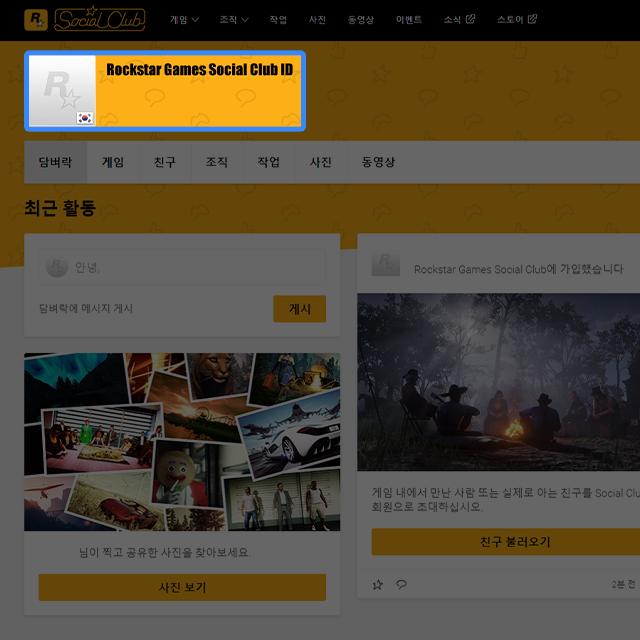Image resolution: width=640 pixels, height=640 pixels.
Task: Click the small avatar icon in message box
Action: point(57,267)
